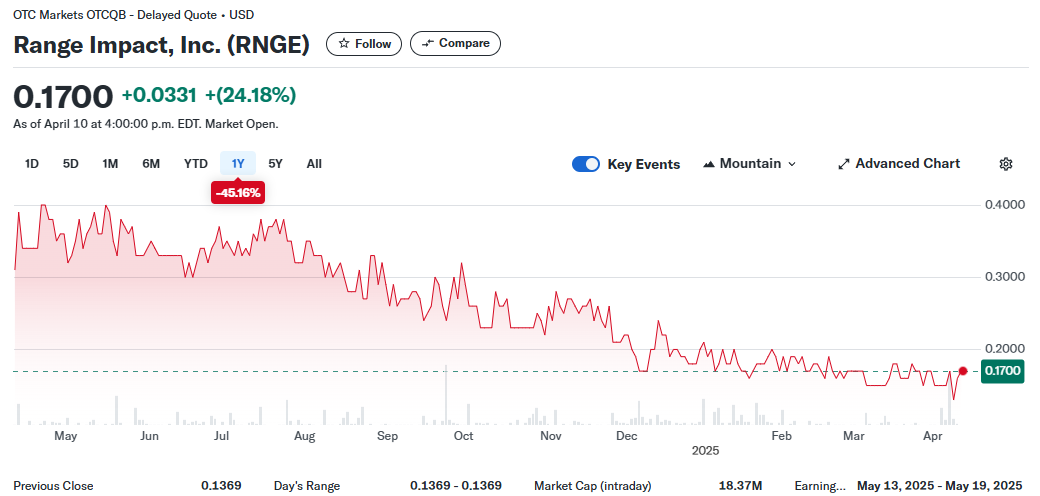Click the Jul x-axis label

[x=222, y=436]
